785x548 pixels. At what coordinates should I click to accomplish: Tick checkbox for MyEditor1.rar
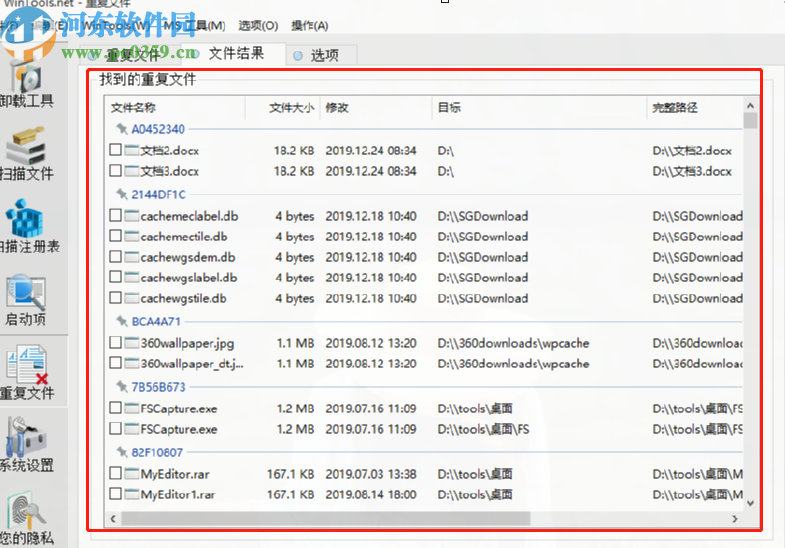(x=116, y=494)
